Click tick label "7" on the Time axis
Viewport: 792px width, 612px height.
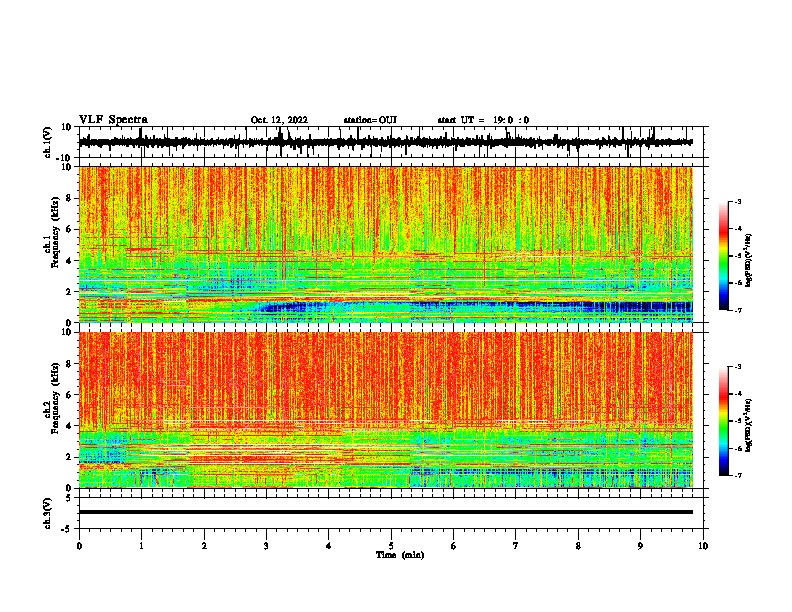[516, 546]
